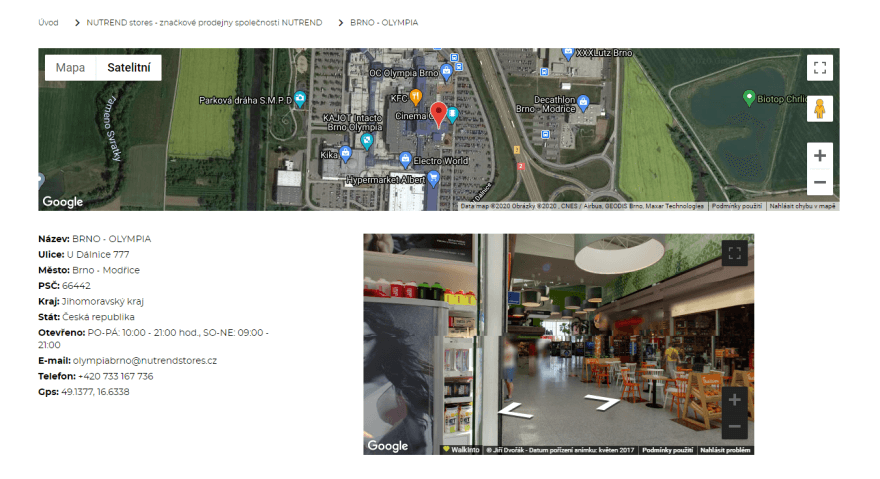880x479 pixels.
Task: Click the Biotop green location marker
Action: tap(749, 98)
